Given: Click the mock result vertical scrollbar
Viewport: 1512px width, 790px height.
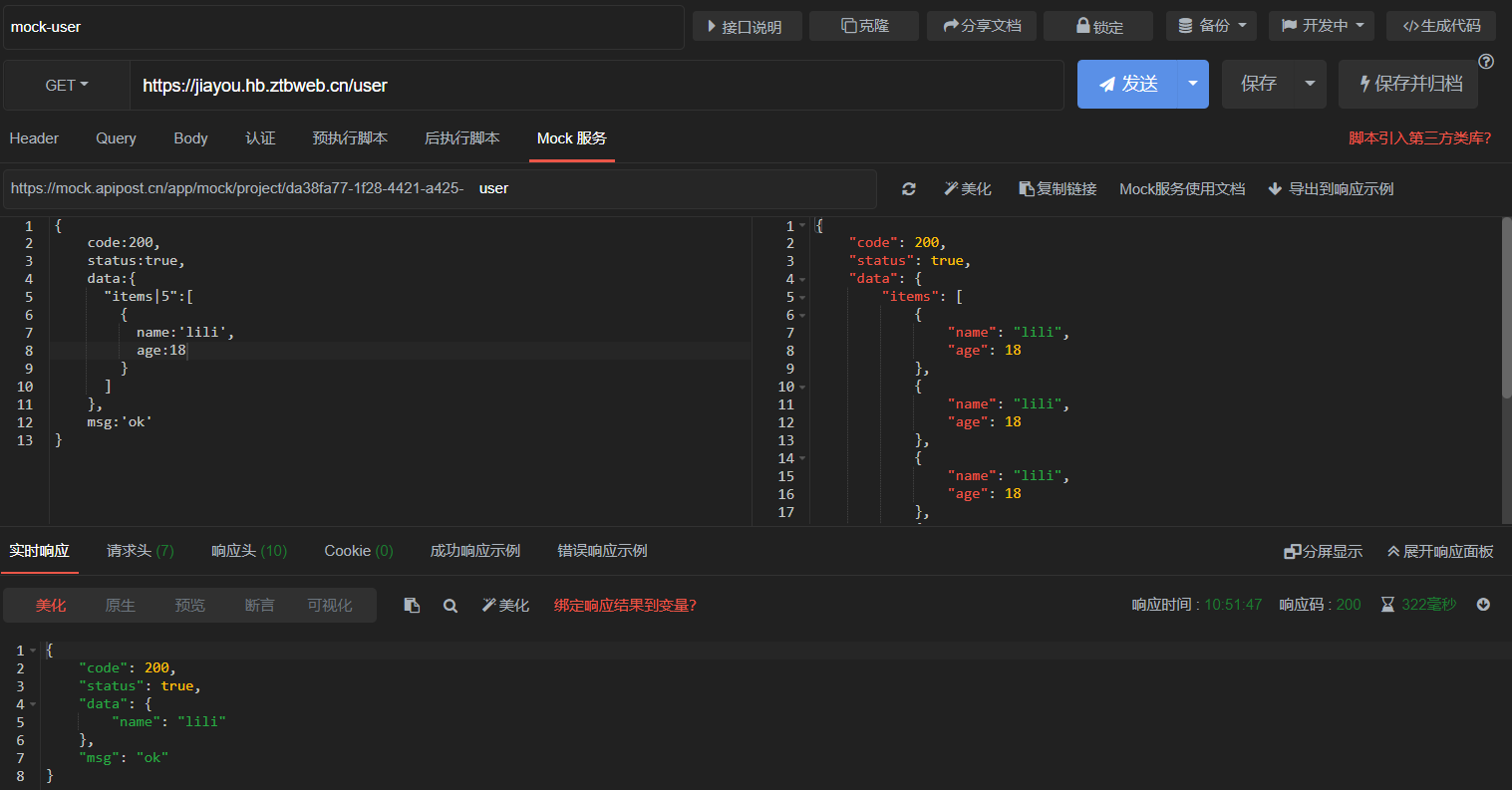Looking at the screenshot, I should (x=1506, y=309).
